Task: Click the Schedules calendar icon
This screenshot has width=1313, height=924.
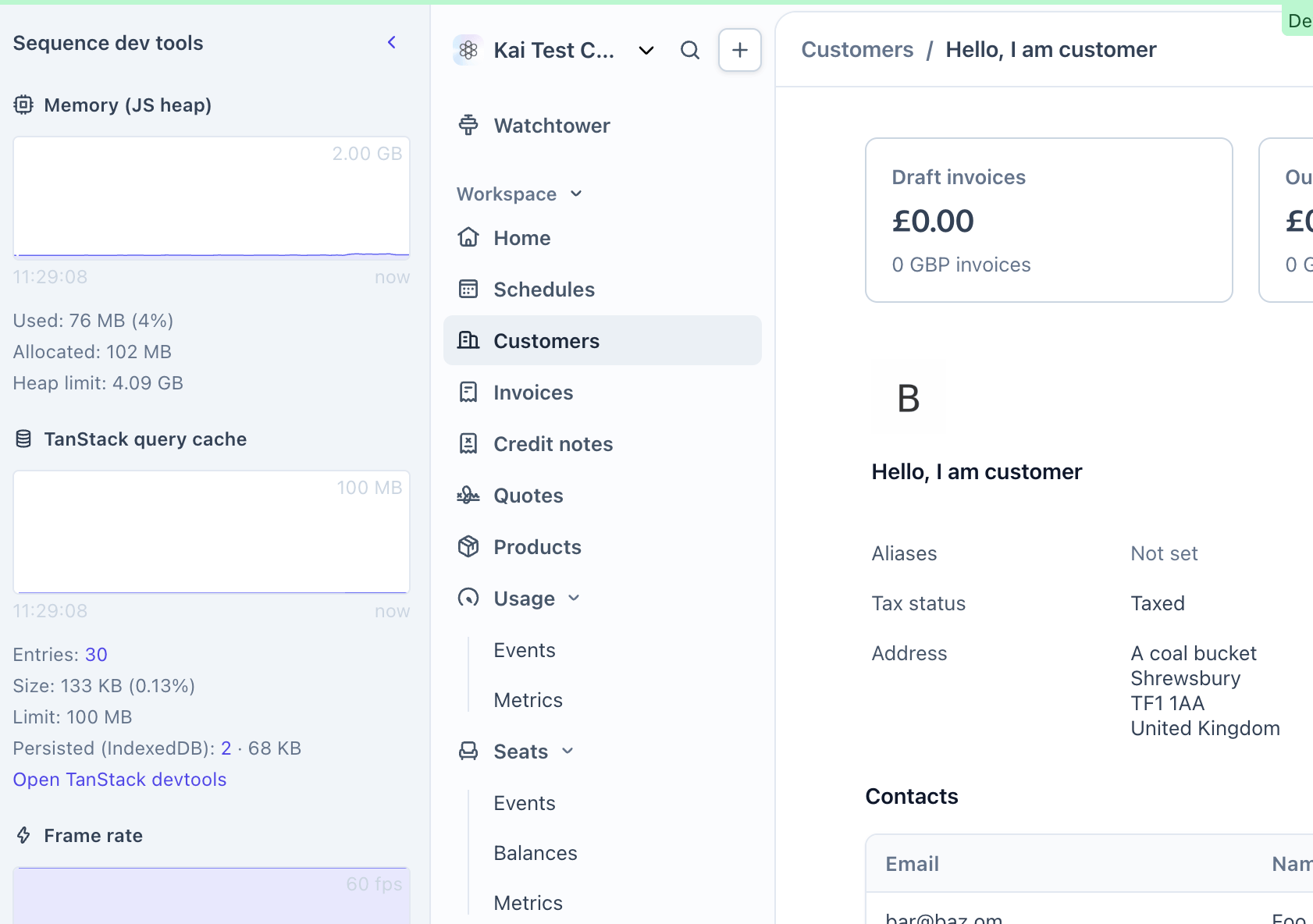Action: (468, 289)
